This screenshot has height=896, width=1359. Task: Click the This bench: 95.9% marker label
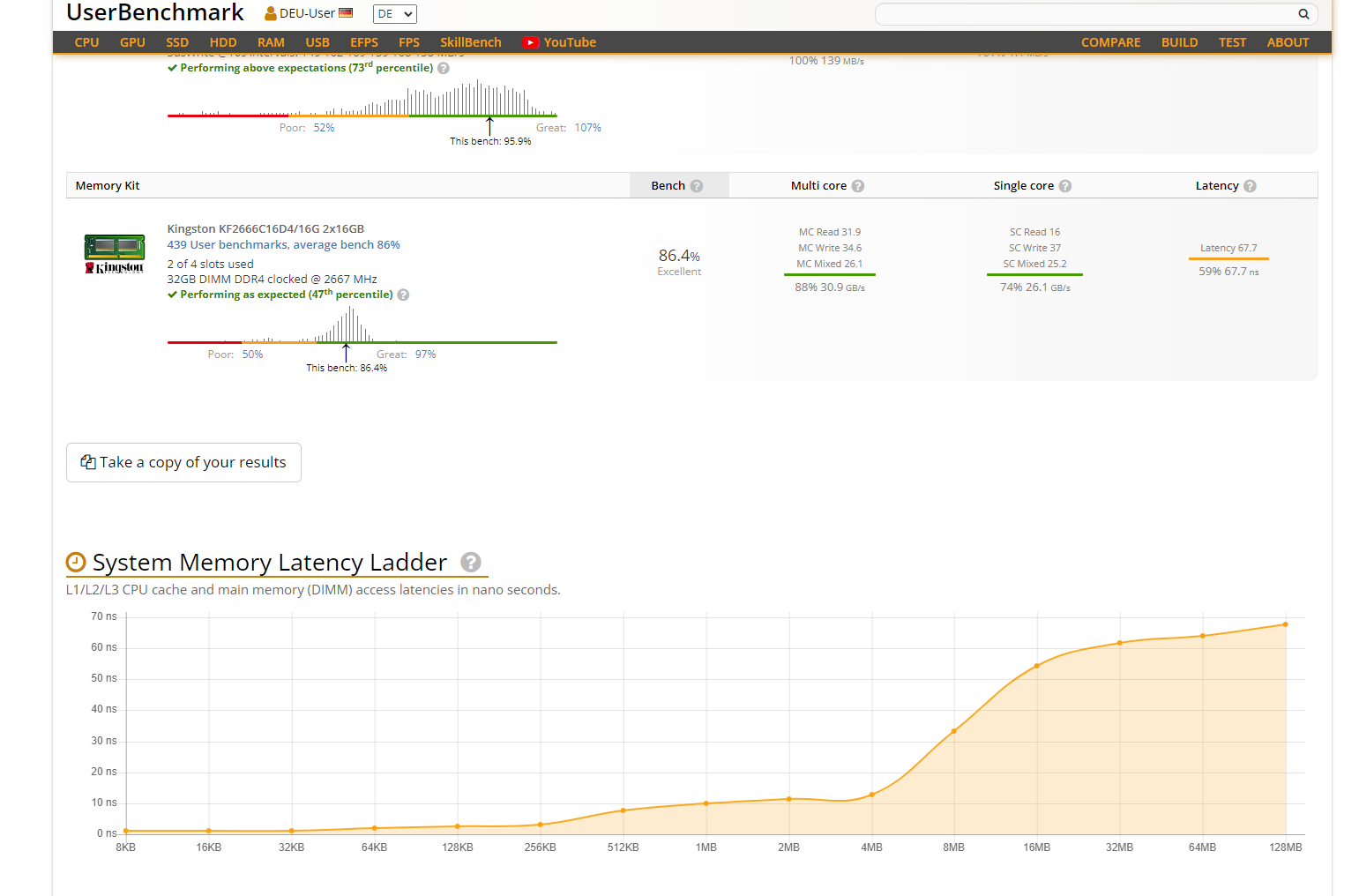(490, 142)
